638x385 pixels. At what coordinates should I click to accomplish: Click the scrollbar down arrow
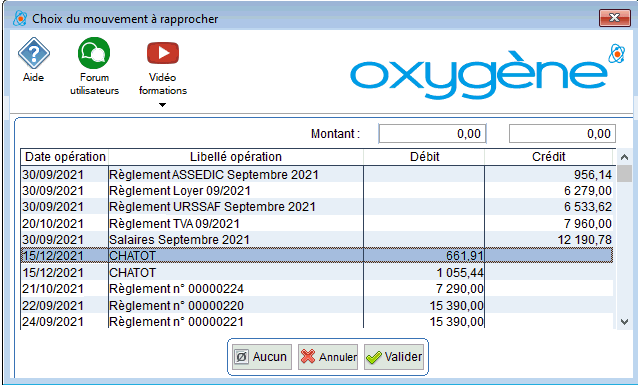click(625, 322)
